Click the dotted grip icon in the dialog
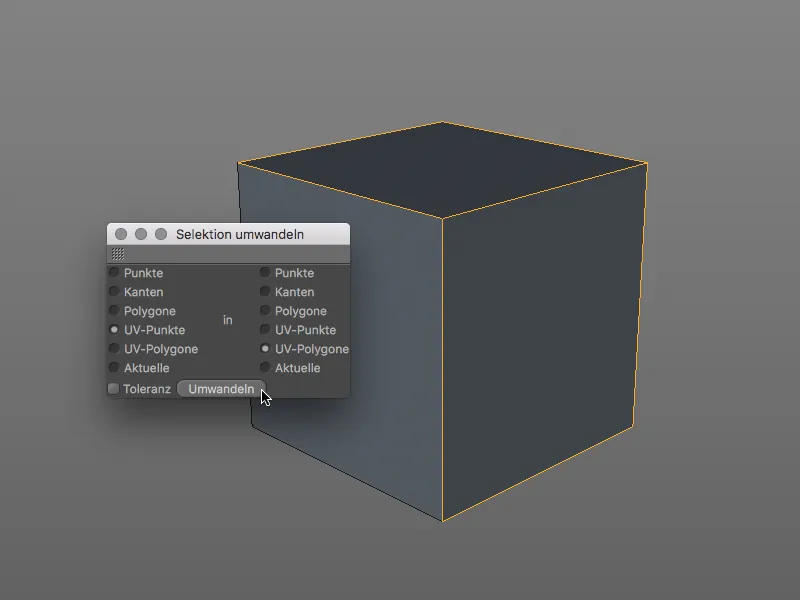The image size is (800, 600). pos(118,254)
